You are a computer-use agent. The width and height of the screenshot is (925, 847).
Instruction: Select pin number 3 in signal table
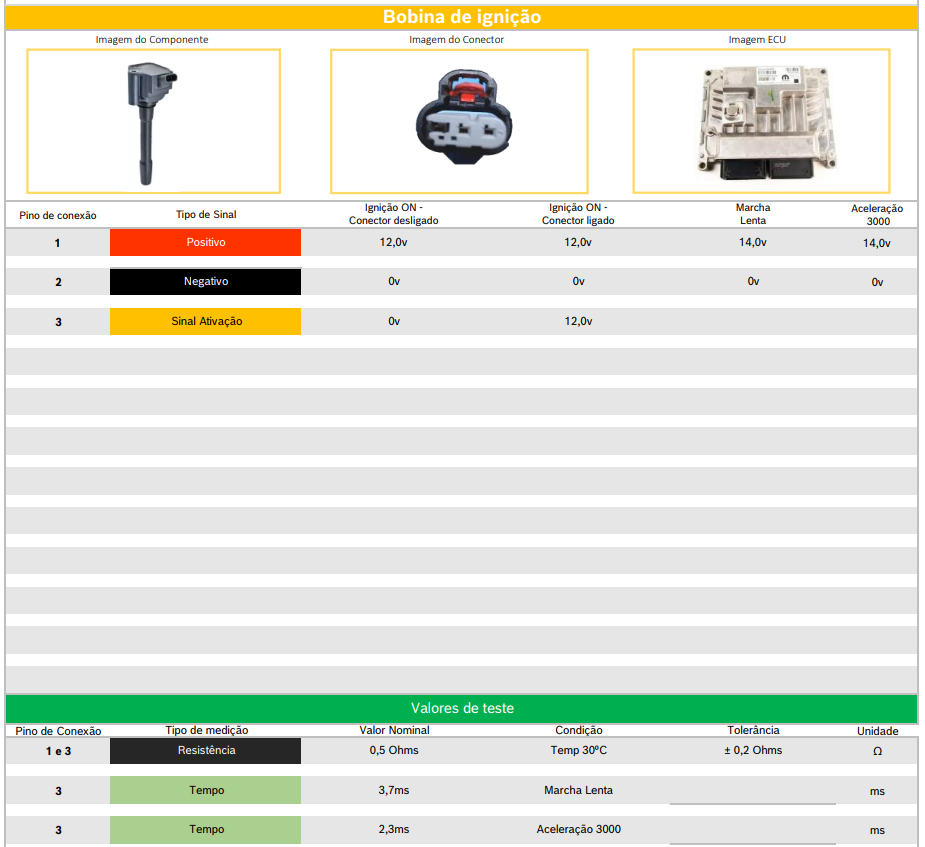tap(58, 322)
